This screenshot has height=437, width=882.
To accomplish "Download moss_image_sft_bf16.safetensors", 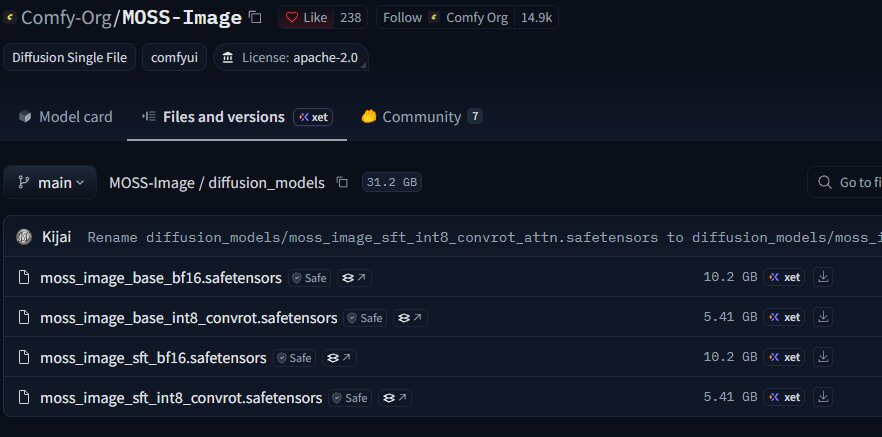I will pyautogui.click(x=823, y=357).
